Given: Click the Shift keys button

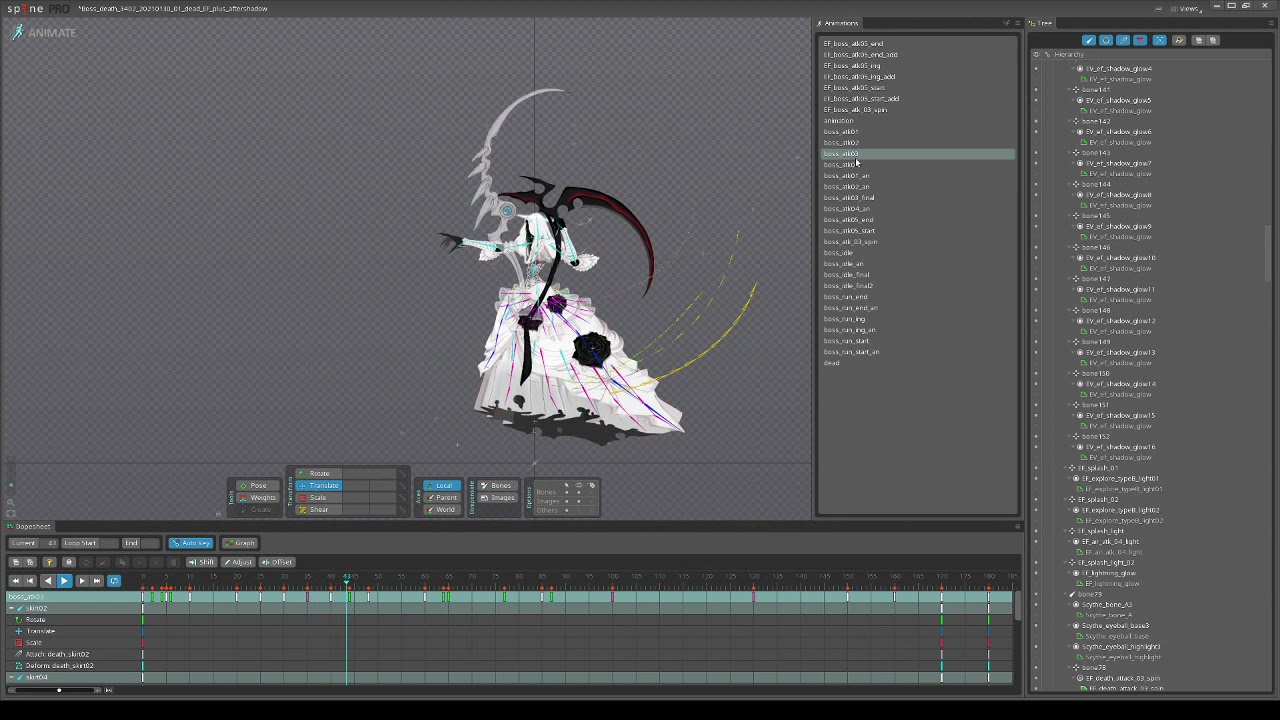Looking at the screenshot, I should click(202, 562).
